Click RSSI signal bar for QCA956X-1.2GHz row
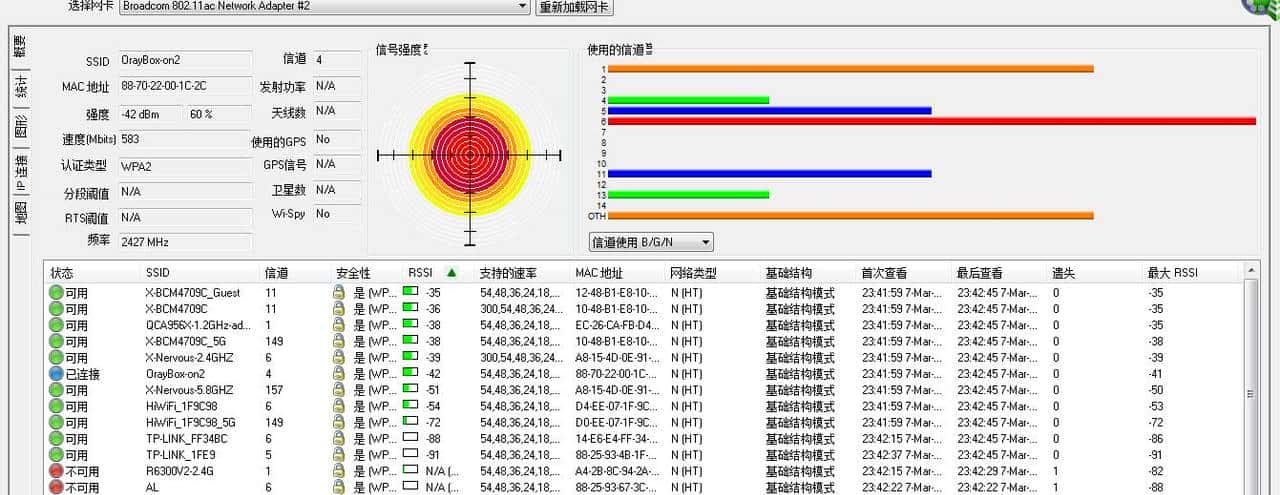This screenshot has width=1280, height=495. [410, 325]
